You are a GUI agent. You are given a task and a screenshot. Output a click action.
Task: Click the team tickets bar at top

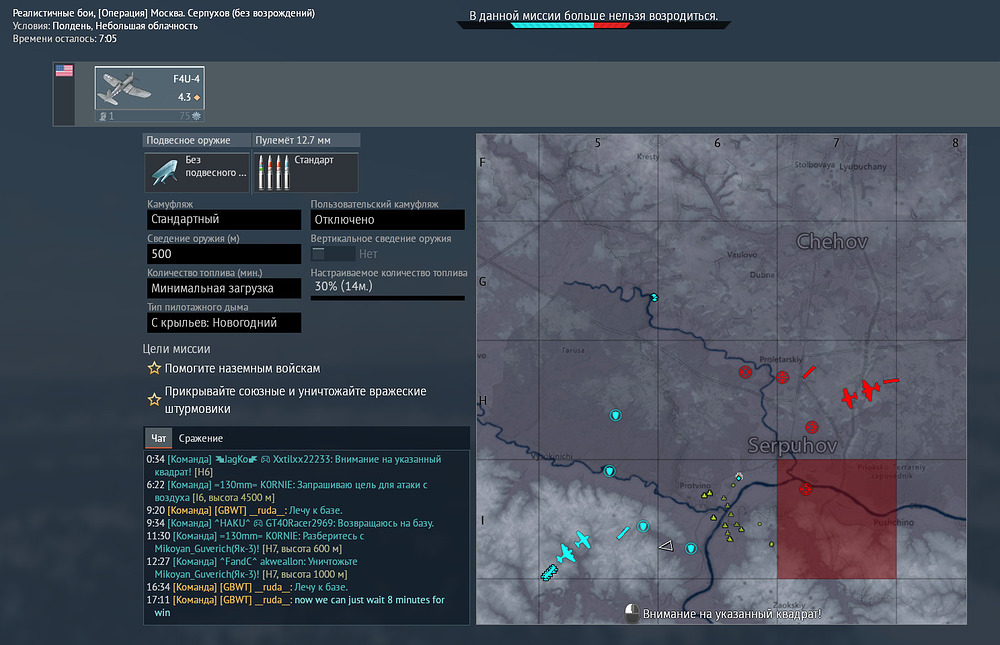pyautogui.click(x=594, y=26)
